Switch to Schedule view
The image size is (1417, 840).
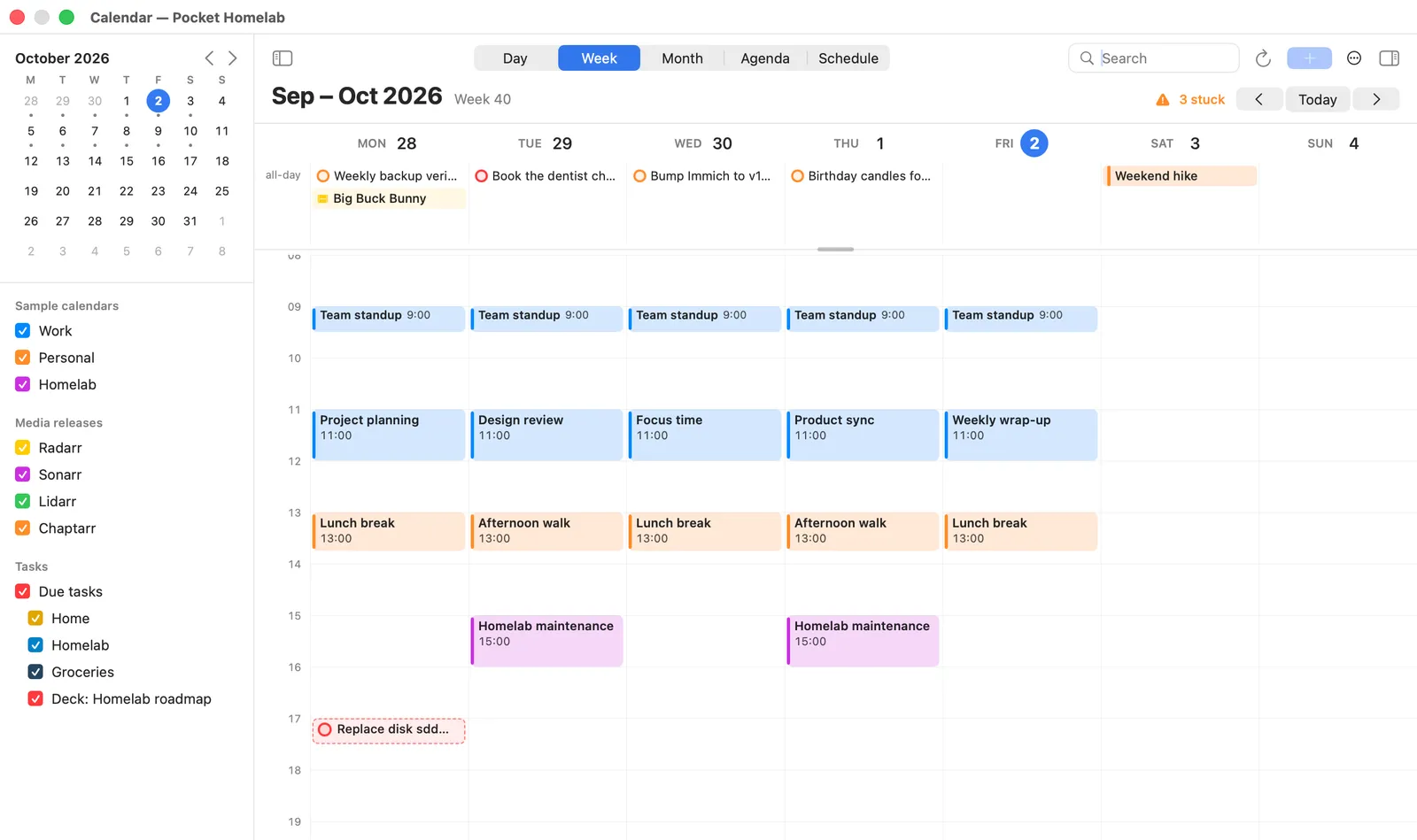848,58
